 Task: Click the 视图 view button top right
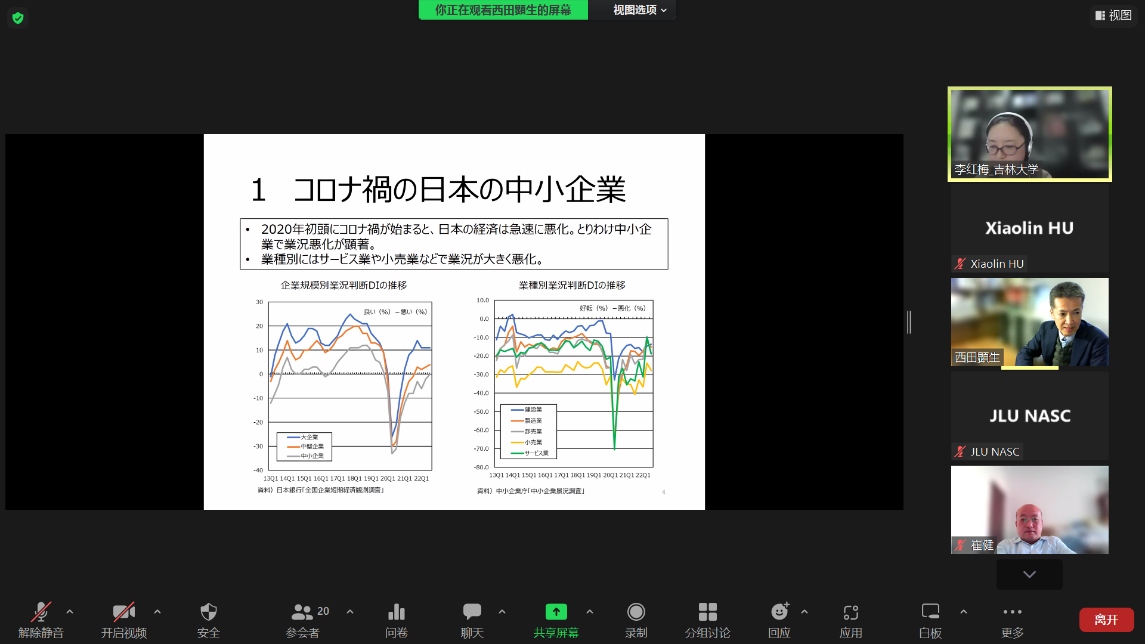[1113, 15]
